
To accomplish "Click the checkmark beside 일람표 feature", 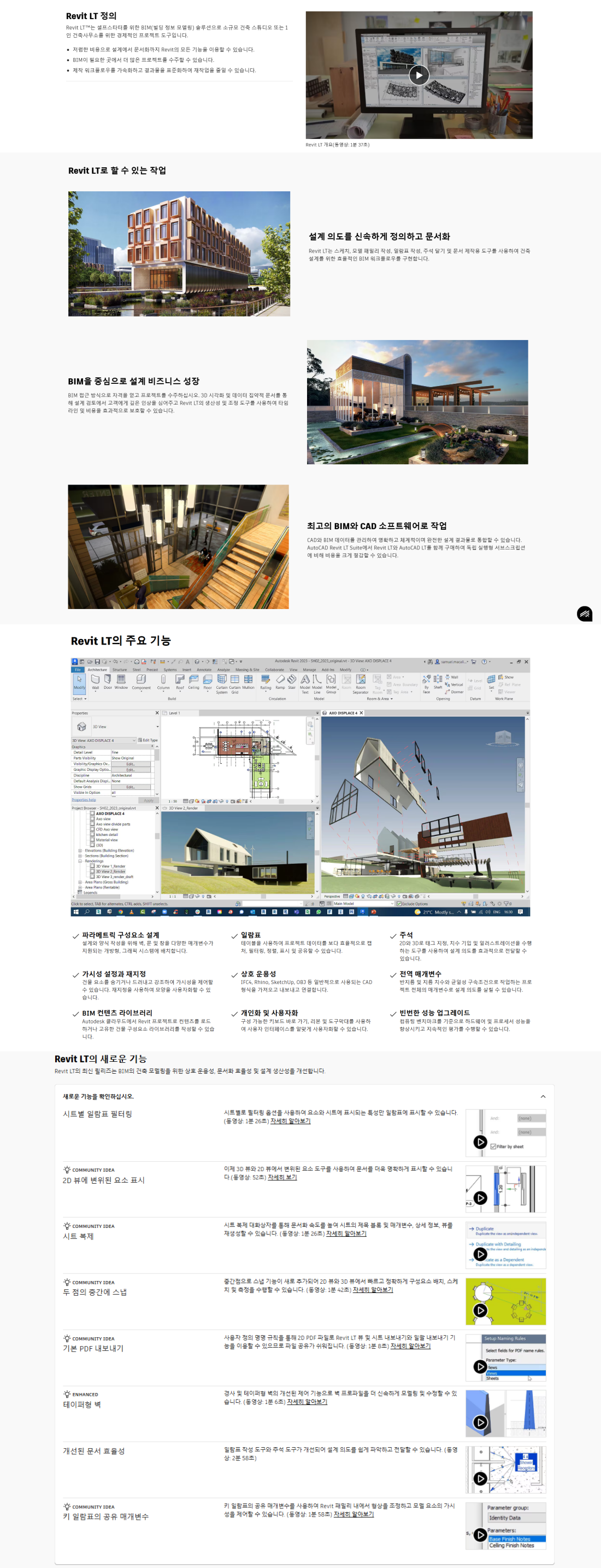I will pyautogui.click(x=234, y=935).
